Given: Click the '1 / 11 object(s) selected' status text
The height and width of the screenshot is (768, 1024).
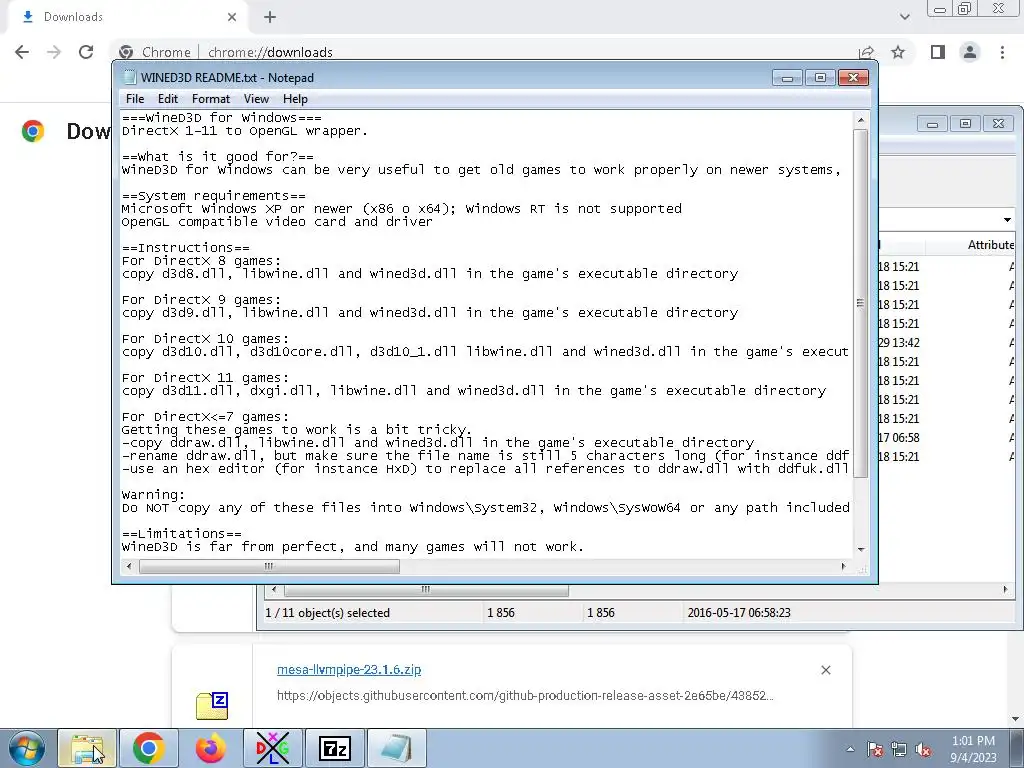Looking at the screenshot, I should pyautogui.click(x=327, y=613).
